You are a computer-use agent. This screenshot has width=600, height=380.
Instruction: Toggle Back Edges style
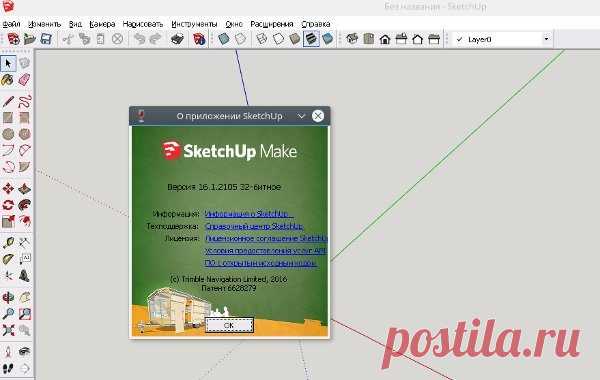[x=240, y=39]
